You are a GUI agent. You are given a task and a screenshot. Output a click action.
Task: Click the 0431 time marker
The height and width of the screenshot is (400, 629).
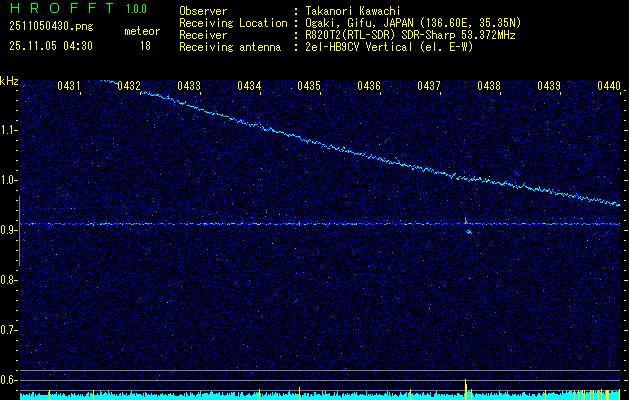click(x=69, y=86)
